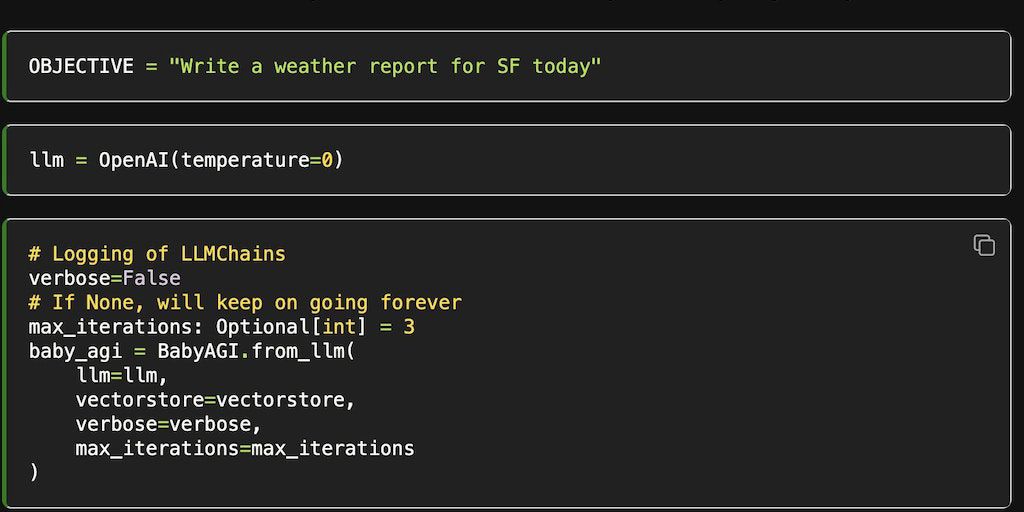Click the OpenAI class name
This screenshot has width=1024, height=512.
133,160
